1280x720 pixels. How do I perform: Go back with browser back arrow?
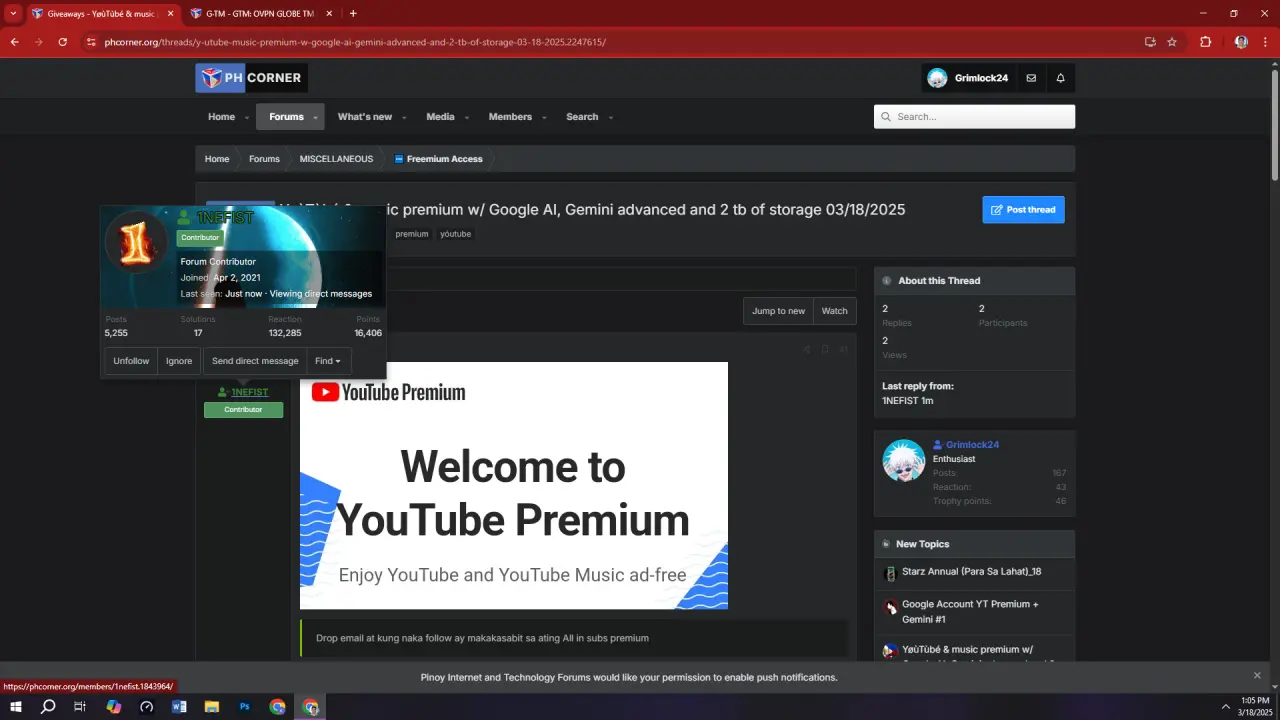coord(14,42)
